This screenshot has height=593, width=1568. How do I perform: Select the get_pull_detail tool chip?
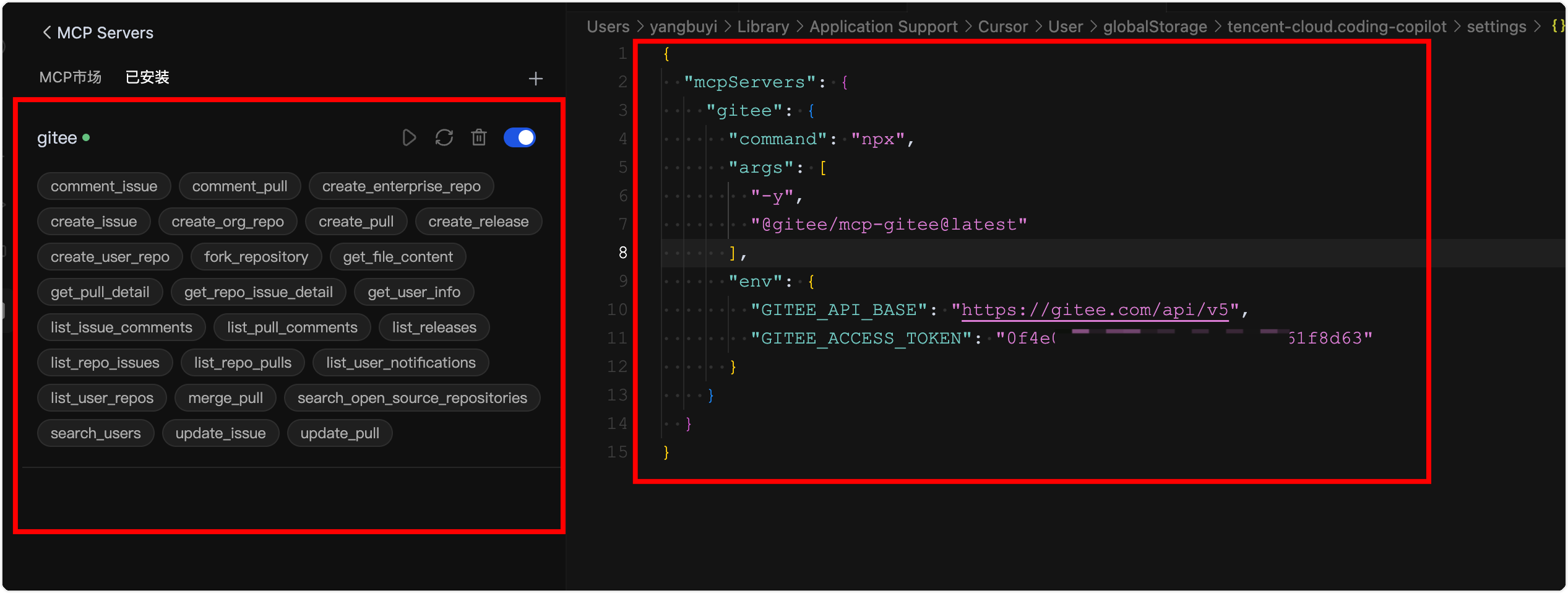tap(100, 292)
